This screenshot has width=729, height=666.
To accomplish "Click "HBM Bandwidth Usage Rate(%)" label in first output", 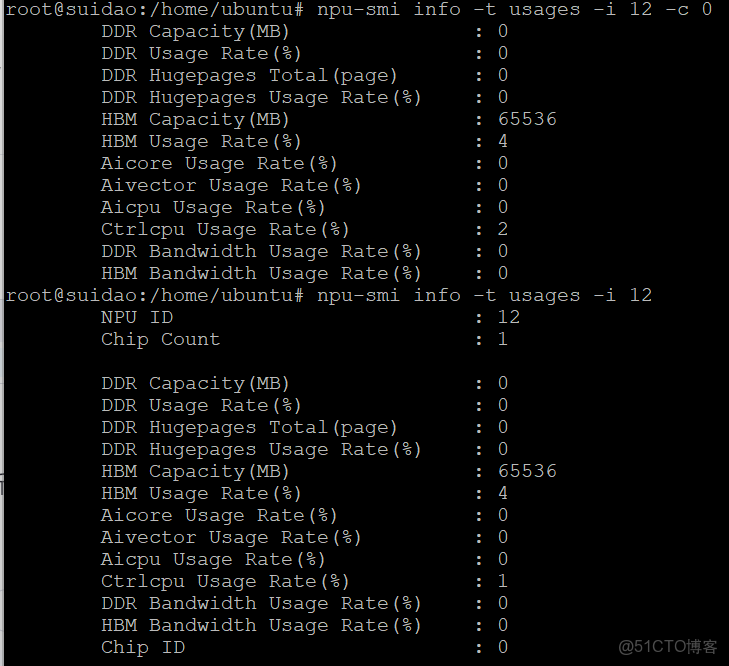I will 261,273.
